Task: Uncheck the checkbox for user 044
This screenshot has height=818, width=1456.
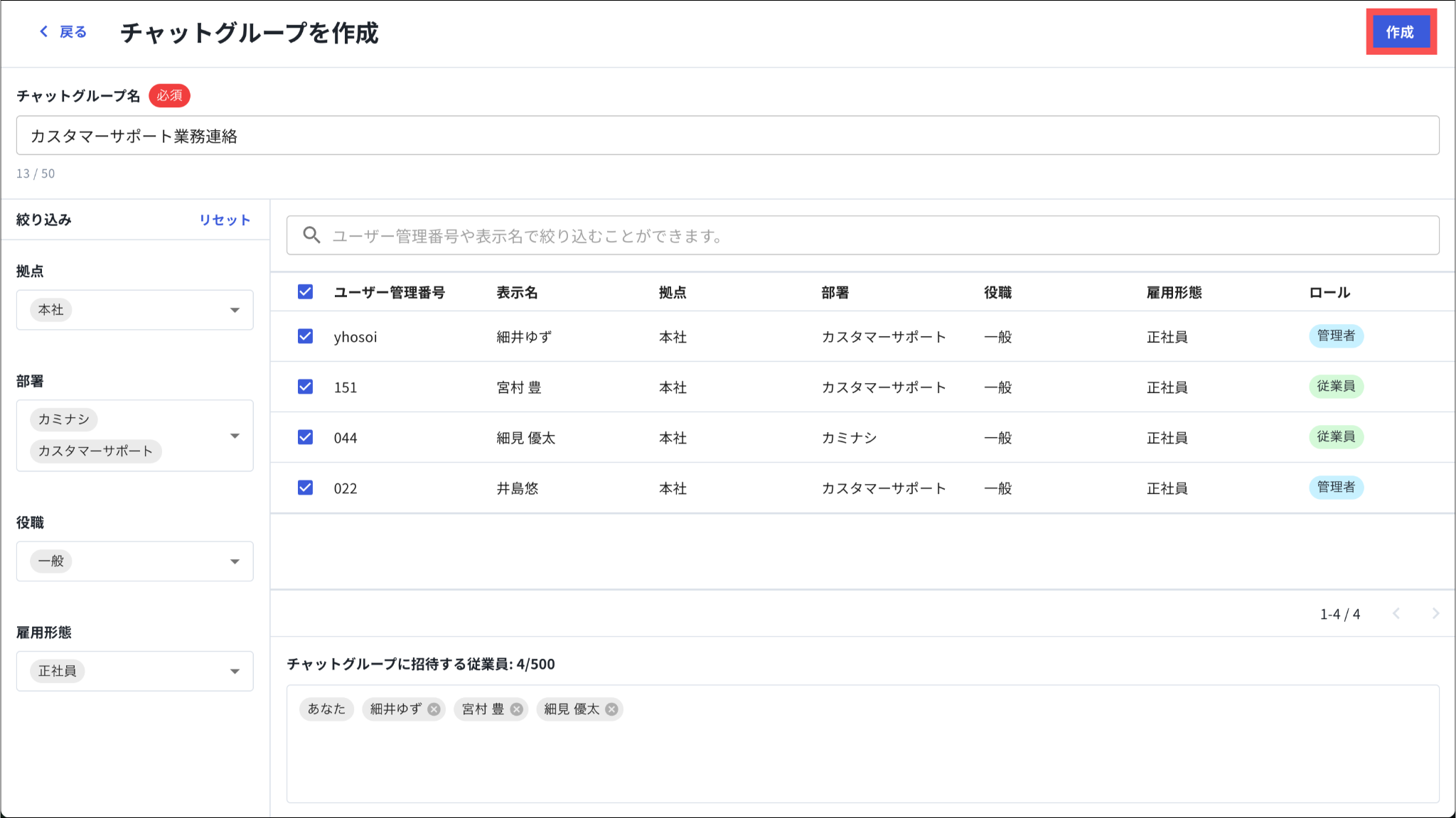Action: point(305,437)
